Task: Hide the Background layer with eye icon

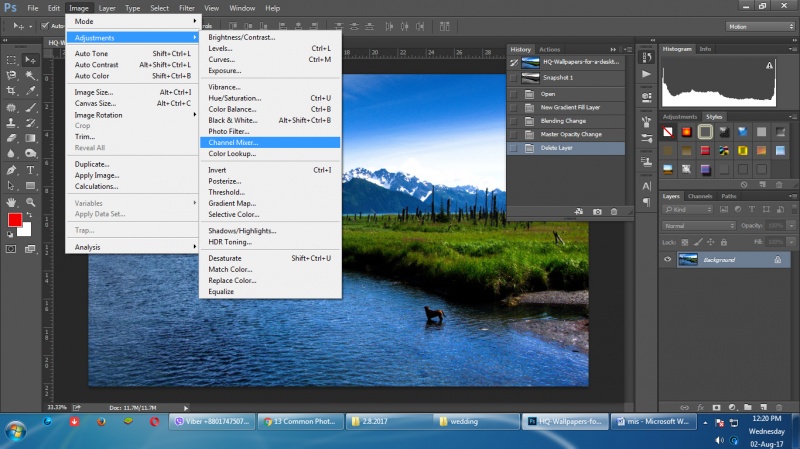Action: tap(668, 259)
